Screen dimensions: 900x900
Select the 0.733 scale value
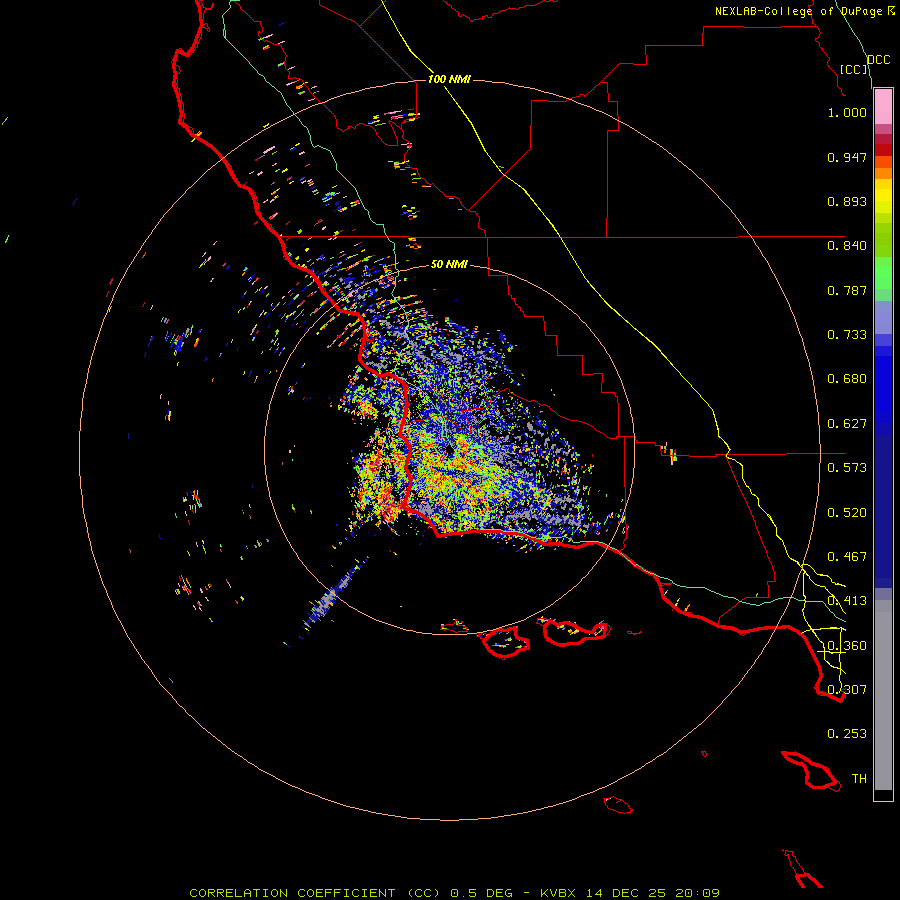[x=847, y=335]
